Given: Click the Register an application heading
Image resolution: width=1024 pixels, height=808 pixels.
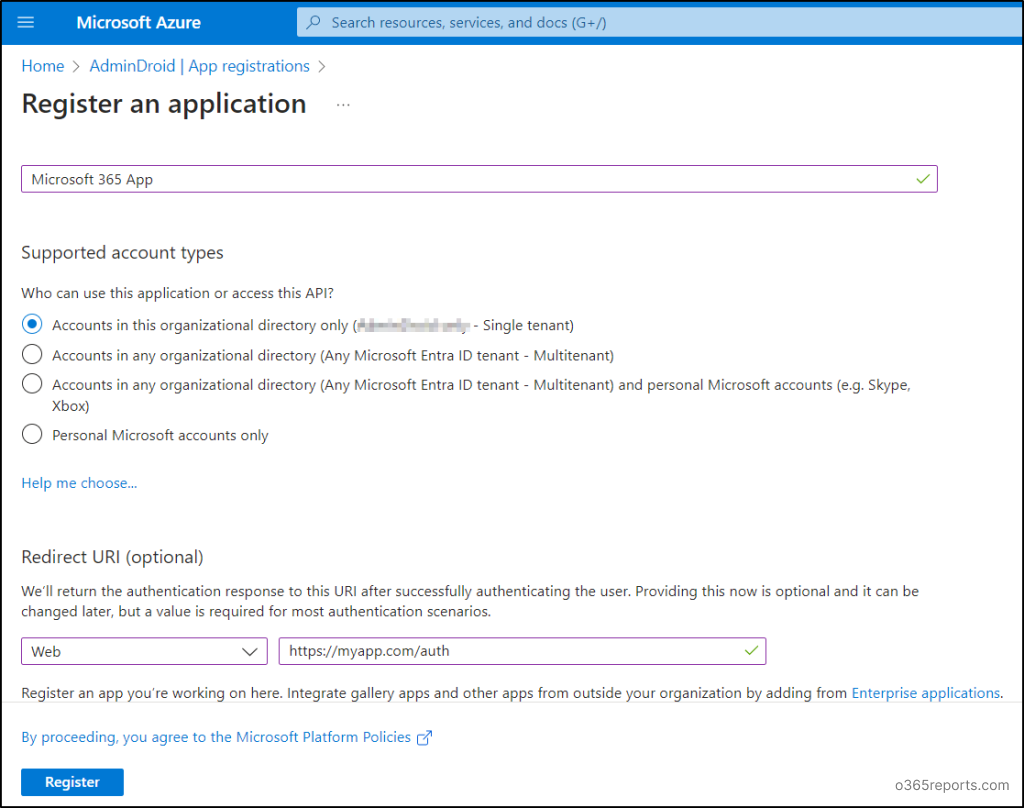Looking at the screenshot, I should click(164, 104).
